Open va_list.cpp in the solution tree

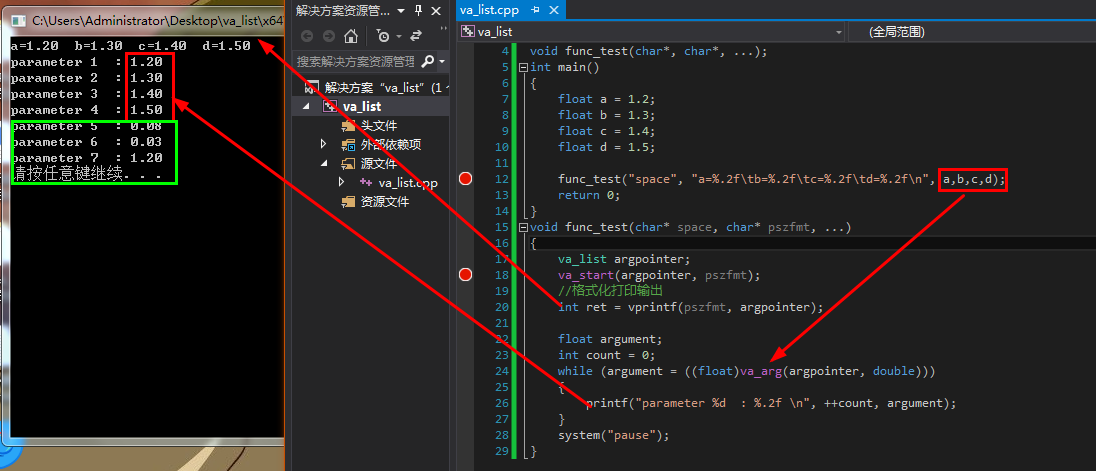pyautogui.click(x=408, y=183)
